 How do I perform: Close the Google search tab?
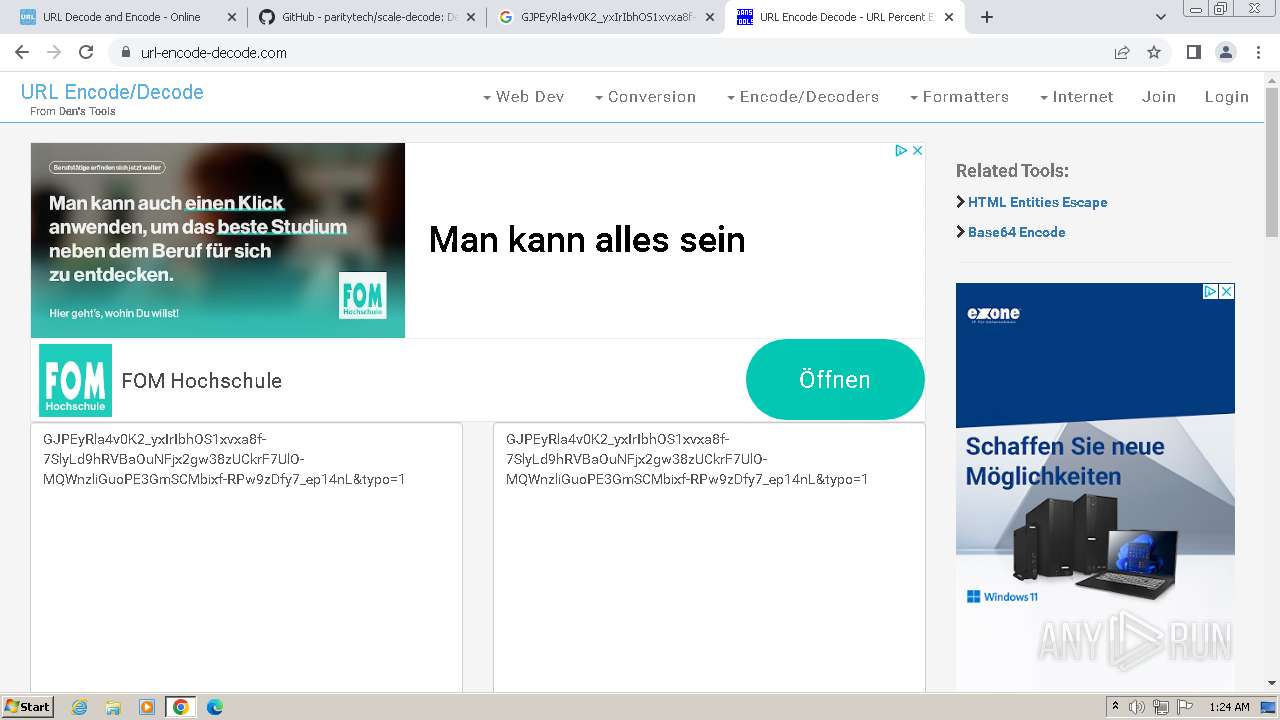pyautogui.click(x=710, y=17)
